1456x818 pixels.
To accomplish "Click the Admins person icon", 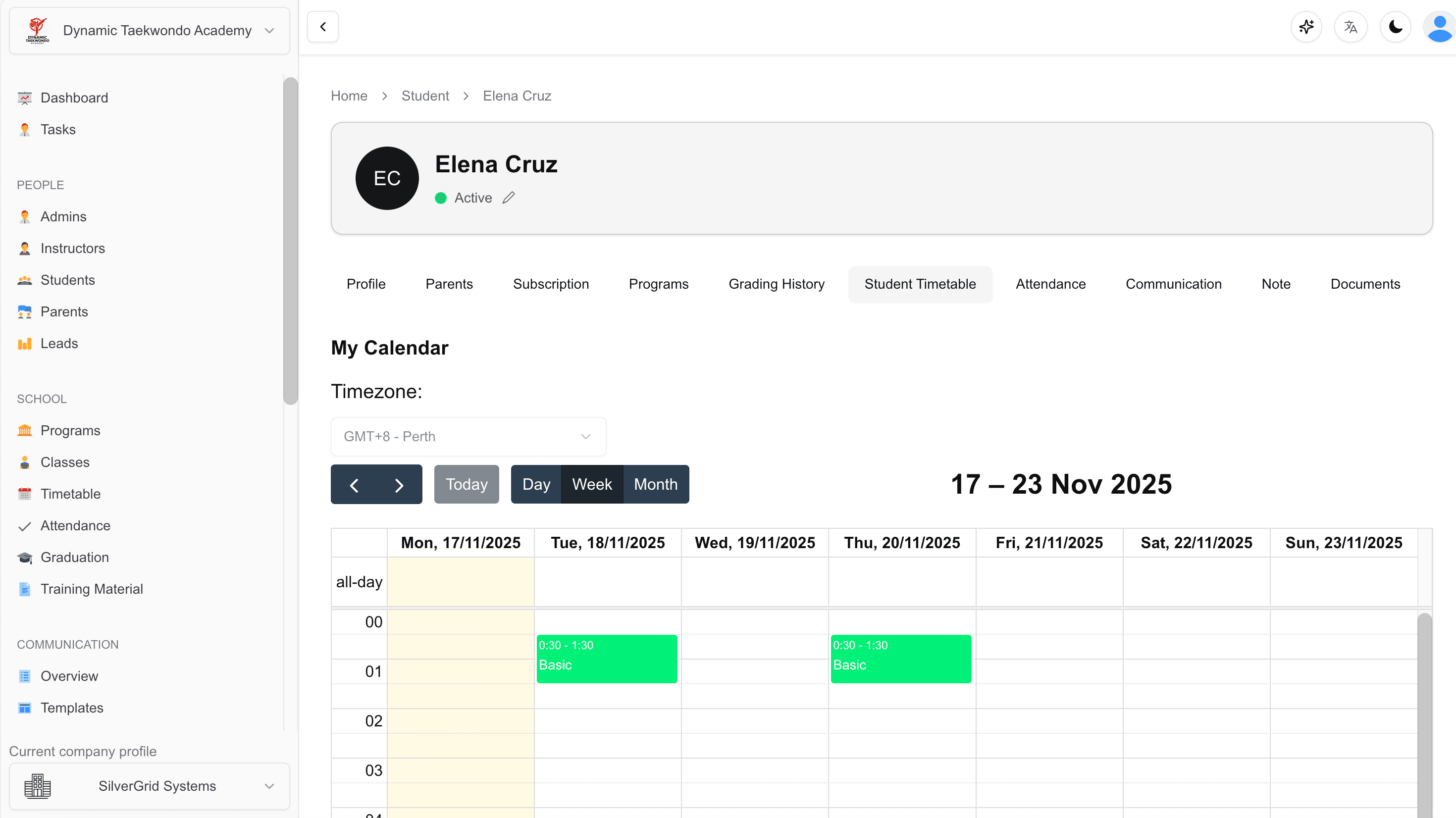I will (24, 217).
